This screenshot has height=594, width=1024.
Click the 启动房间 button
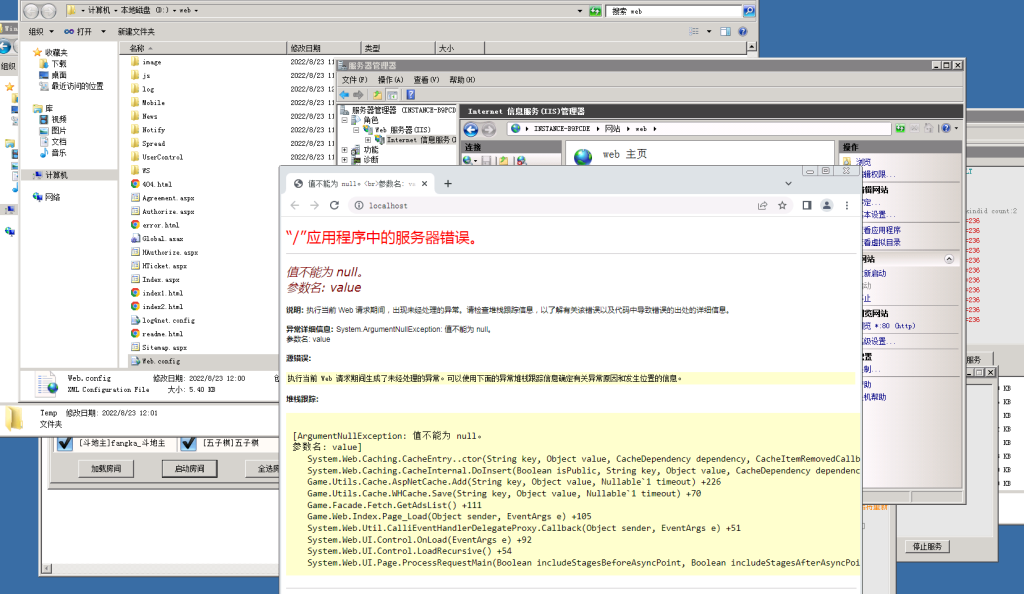point(189,468)
